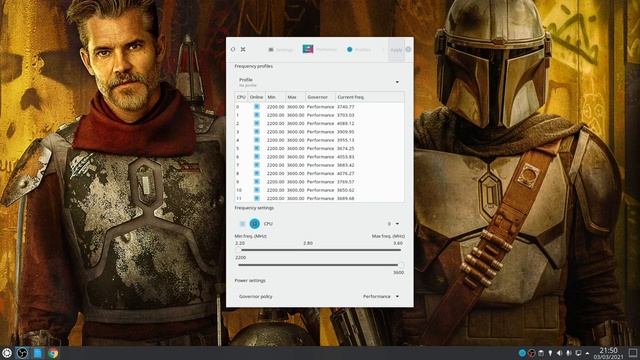Open the Governor policy Performance dropdown
This screenshot has height=360, width=640.
[x=381, y=296]
